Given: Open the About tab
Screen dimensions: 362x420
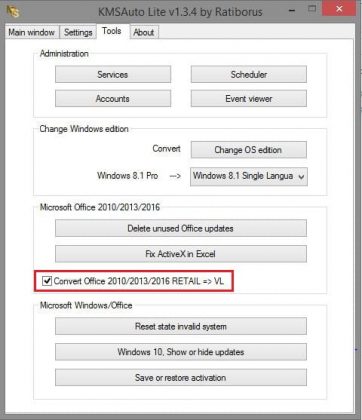Looking at the screenshot, I should click(x=144, y=32).
